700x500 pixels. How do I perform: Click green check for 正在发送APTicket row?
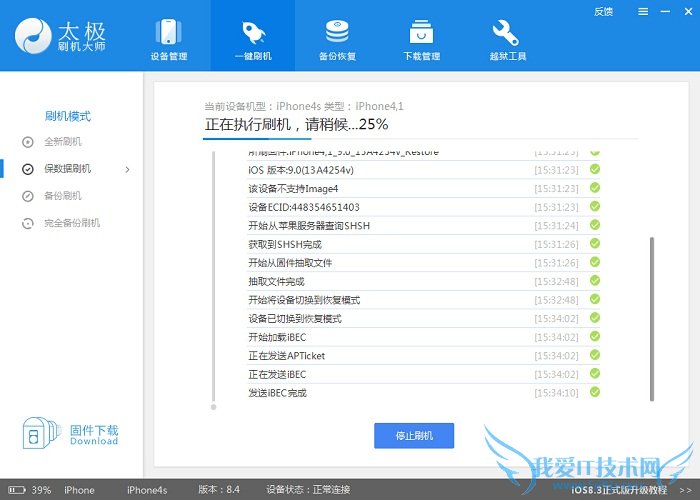(595, 355)
